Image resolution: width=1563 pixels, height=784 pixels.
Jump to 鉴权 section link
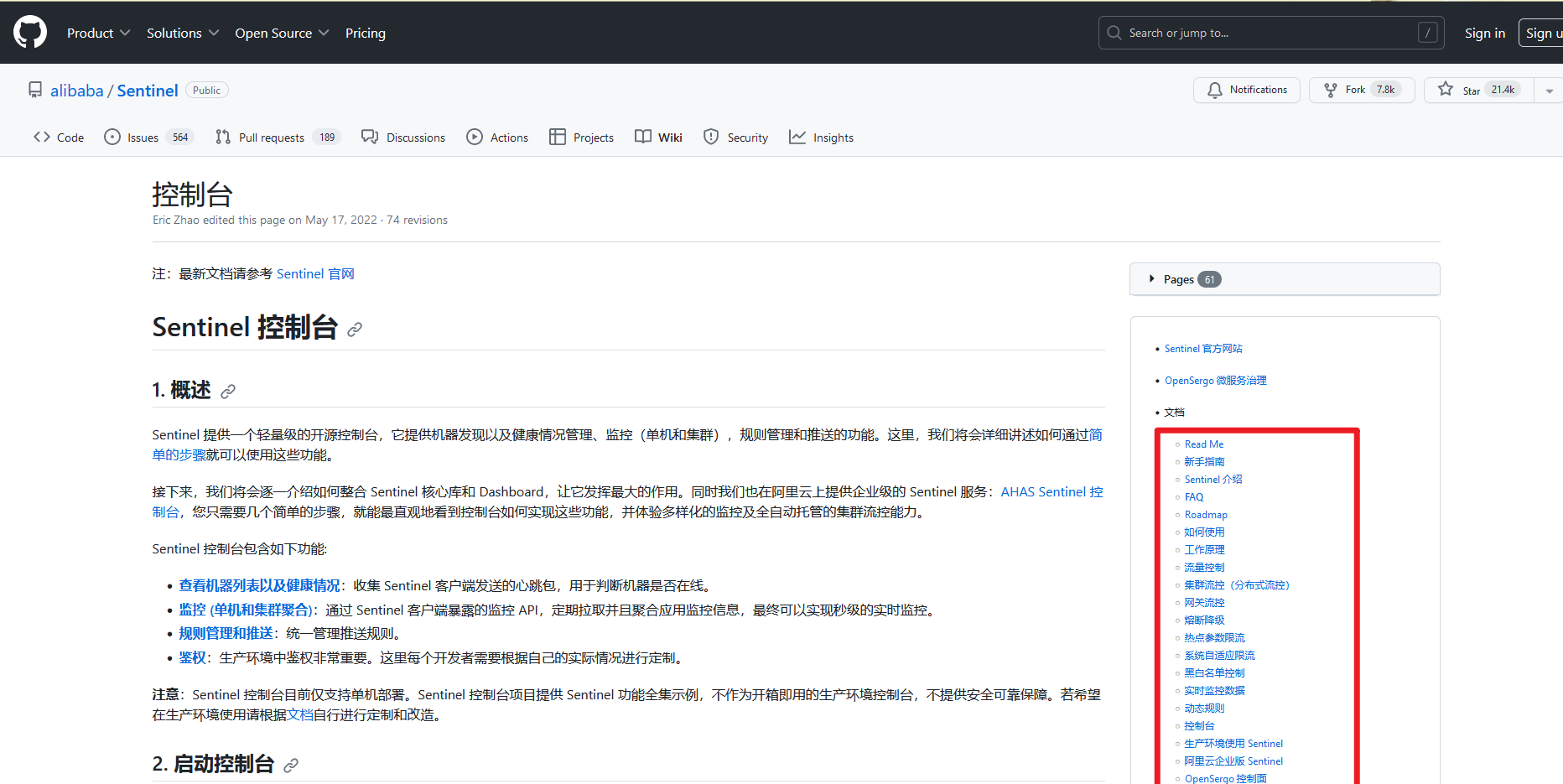pos(192,658)
